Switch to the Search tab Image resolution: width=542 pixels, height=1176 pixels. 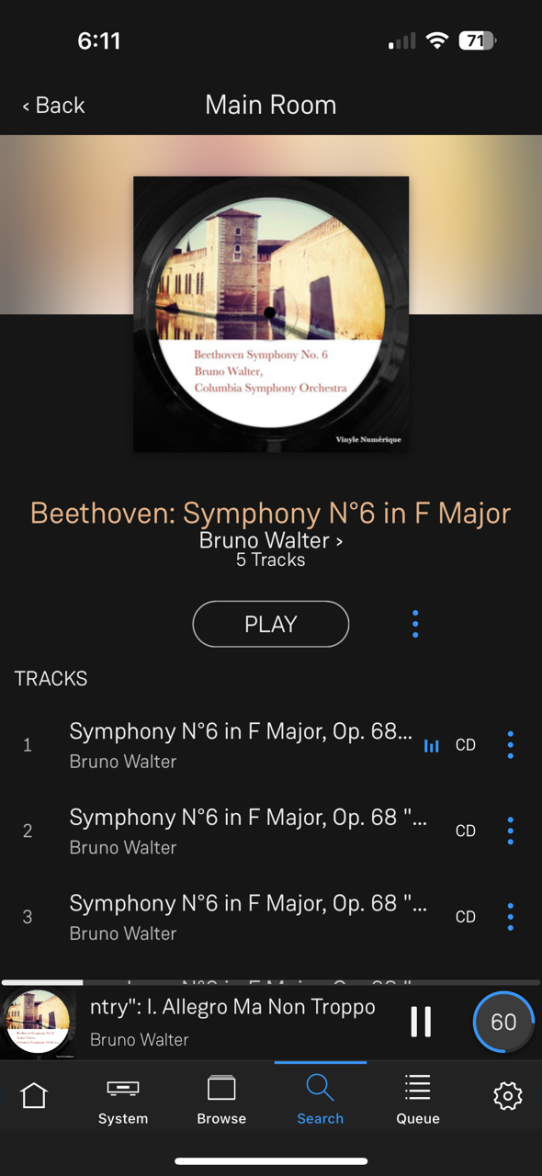pos(320,1100)
